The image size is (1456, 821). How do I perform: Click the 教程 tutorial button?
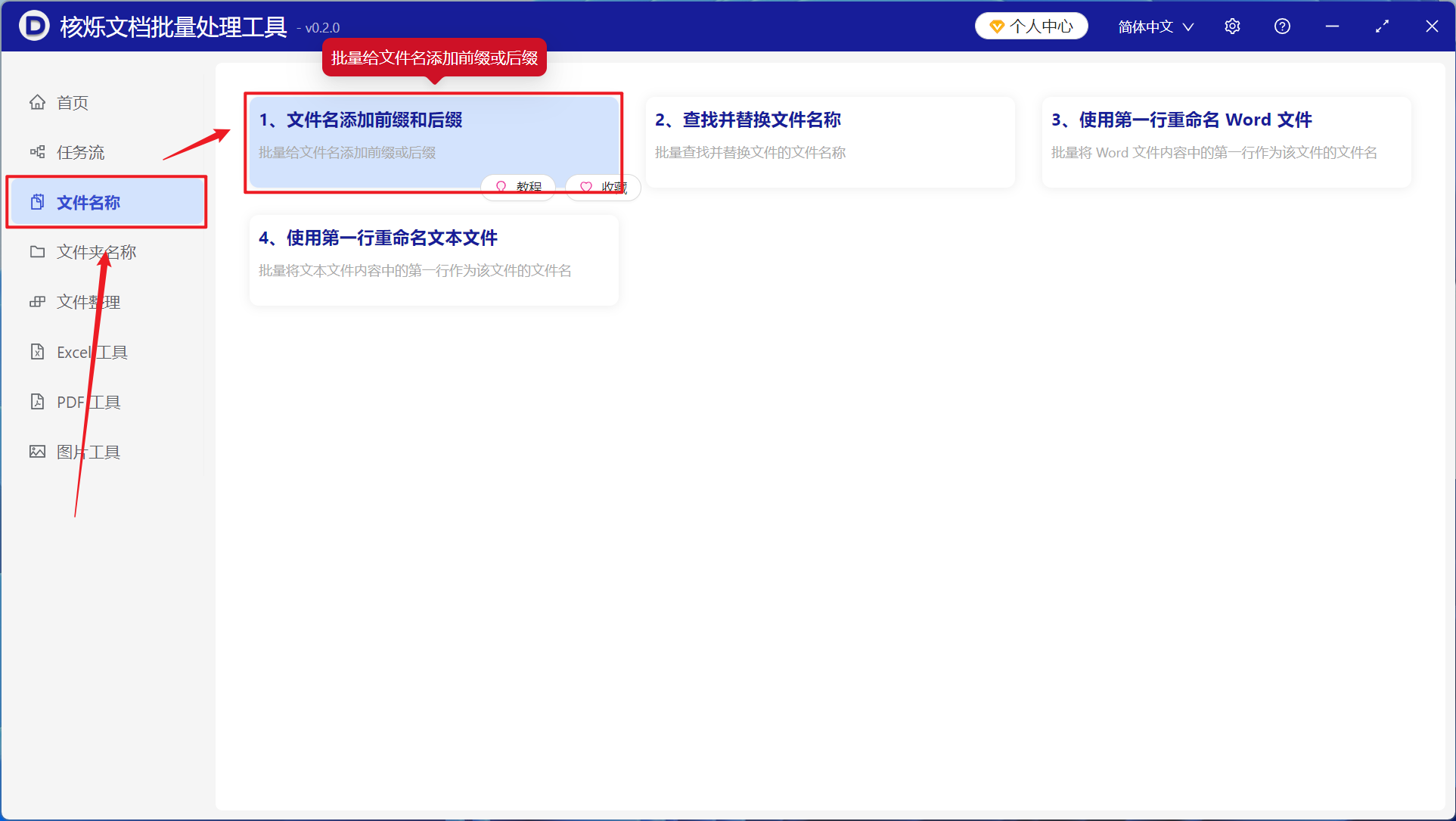click(x=518, y=186)
